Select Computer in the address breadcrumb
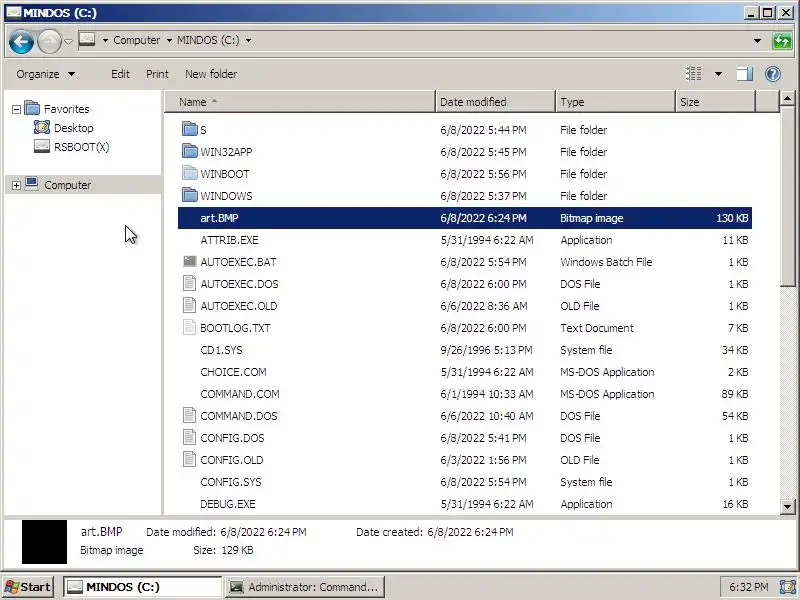This screenshot has width=800, height=600. [136, 40]
